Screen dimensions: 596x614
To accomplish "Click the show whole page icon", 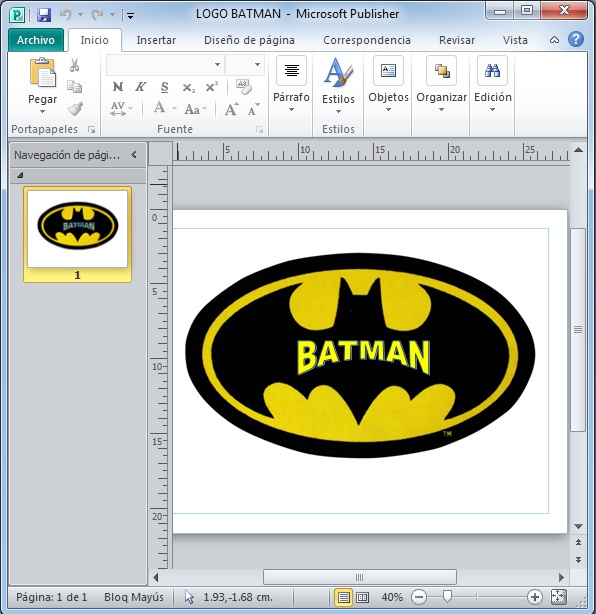I will tap(559, 597).
